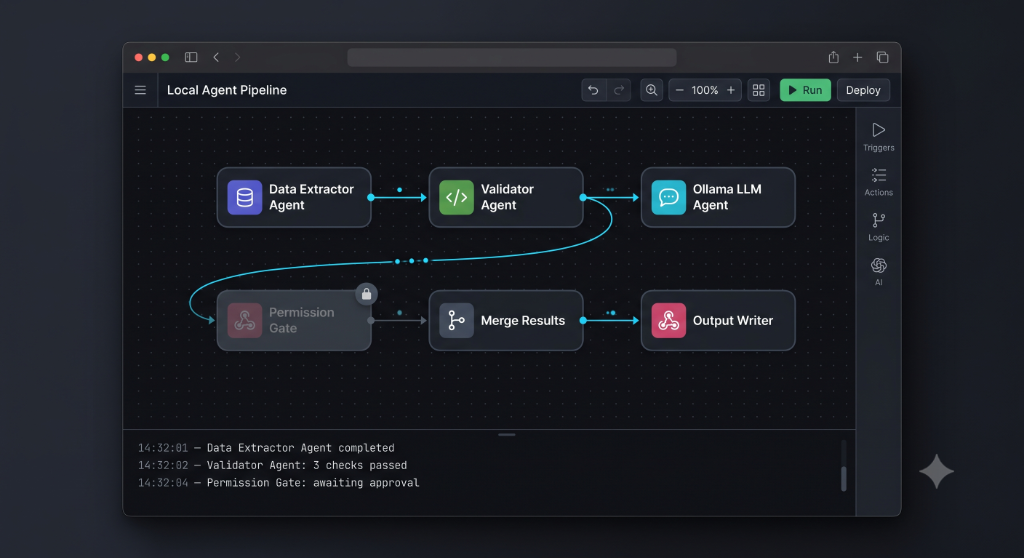Image resolution: width=1024 pixels, height=558 pixels.
Task: Select the Data Extractor Agent database icon
Action: (x=244, y=197)
